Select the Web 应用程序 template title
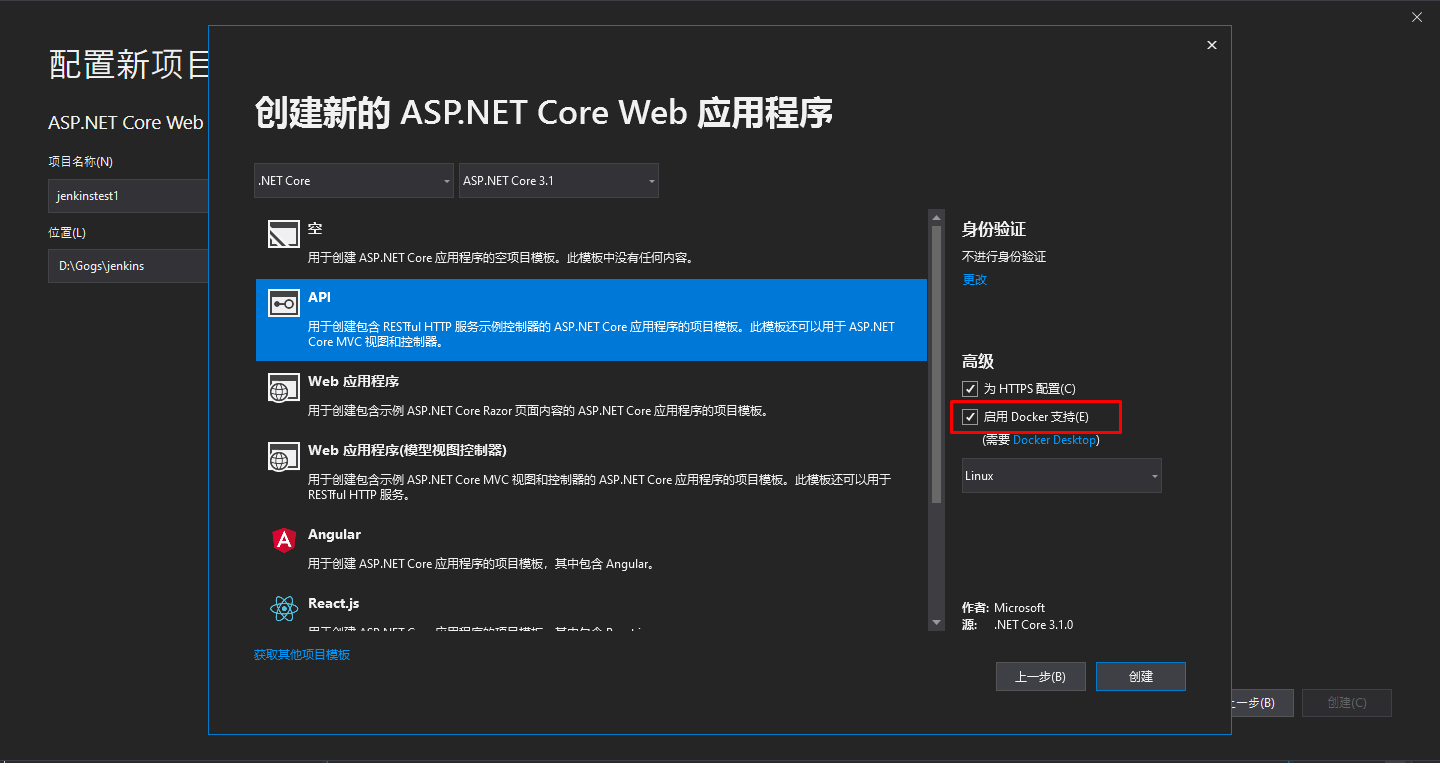The image size is (1440, 763). pos(354,381)
